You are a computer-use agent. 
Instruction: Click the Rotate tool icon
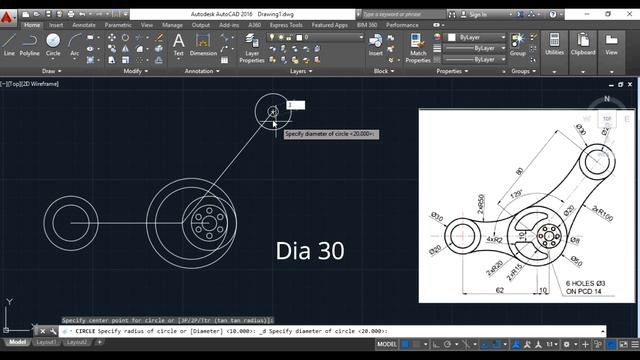click(x=125, y=38)
